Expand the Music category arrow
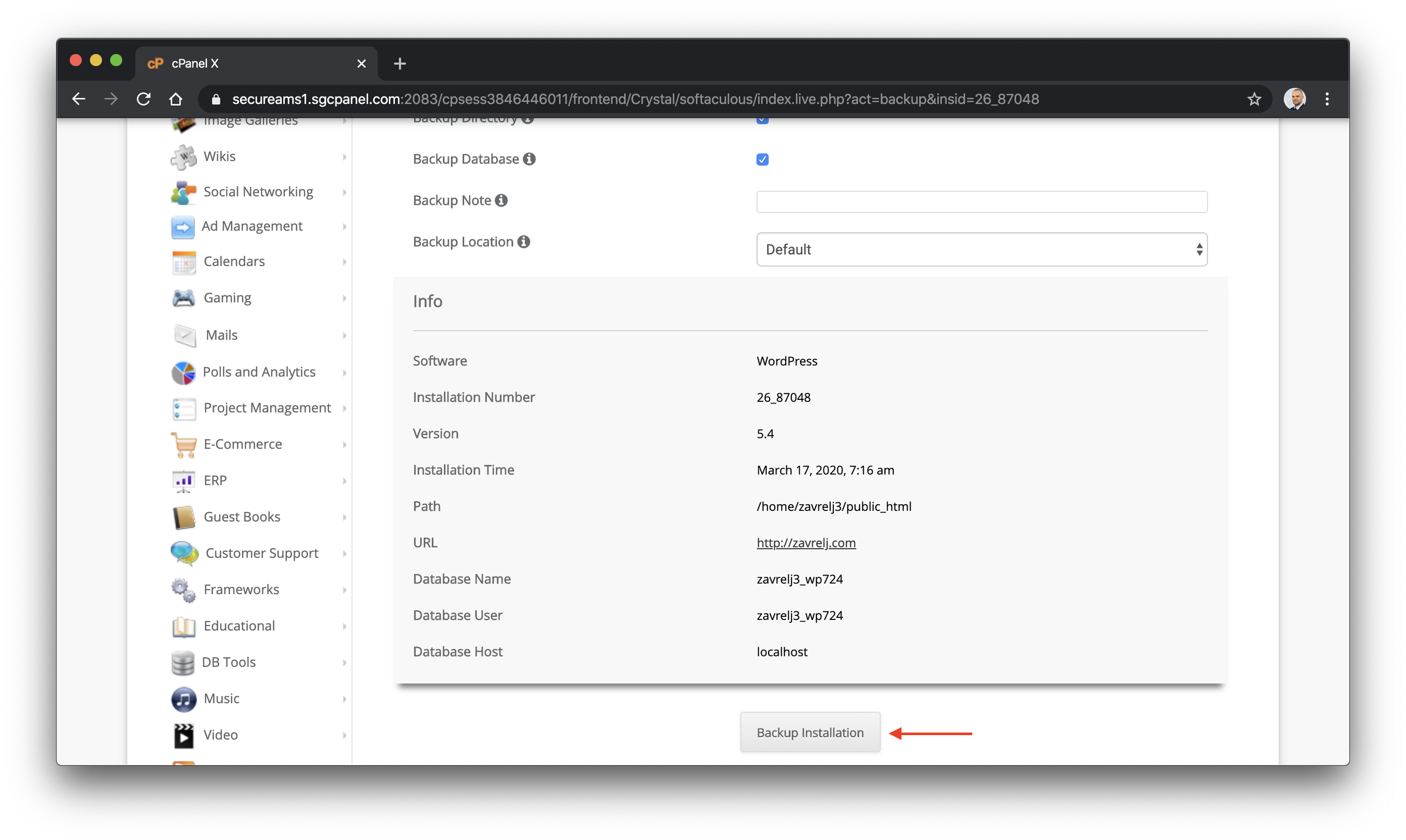 [344, 699]
